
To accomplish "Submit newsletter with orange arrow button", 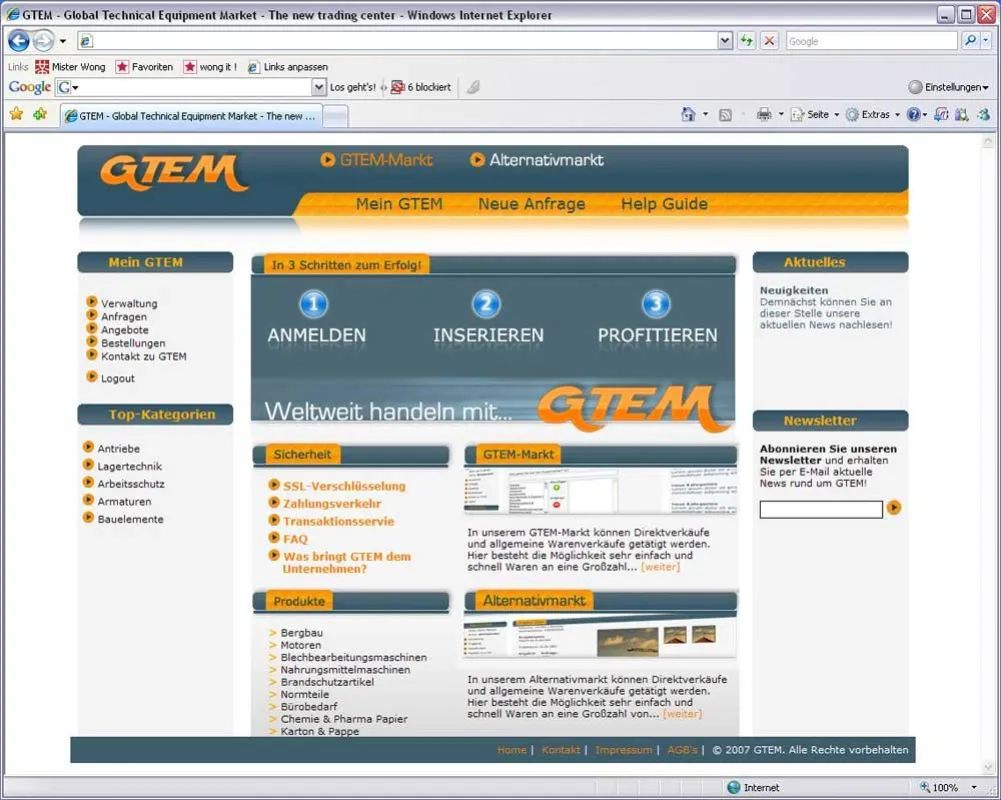I will 894,508.
